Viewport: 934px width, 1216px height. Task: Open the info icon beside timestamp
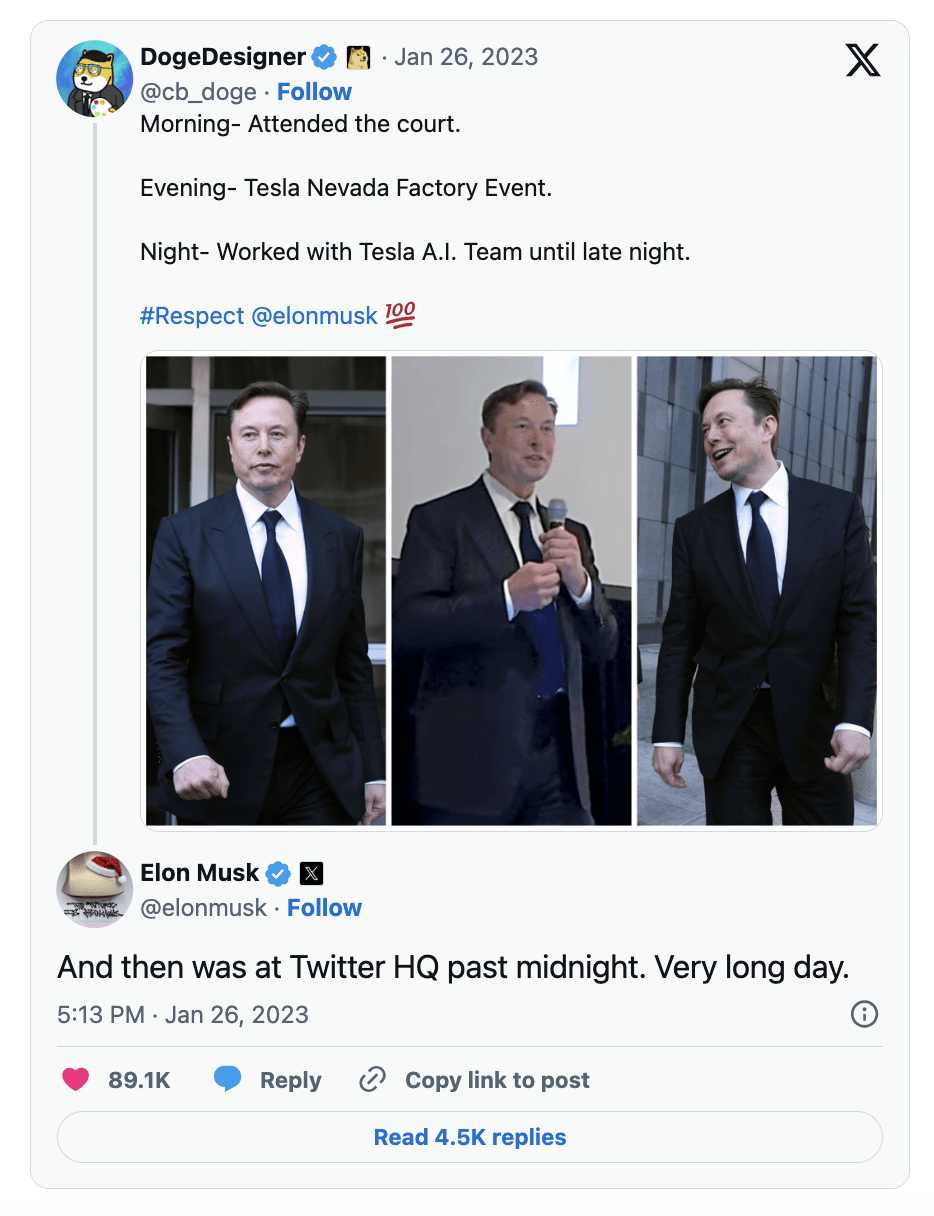coord(864,1014)
